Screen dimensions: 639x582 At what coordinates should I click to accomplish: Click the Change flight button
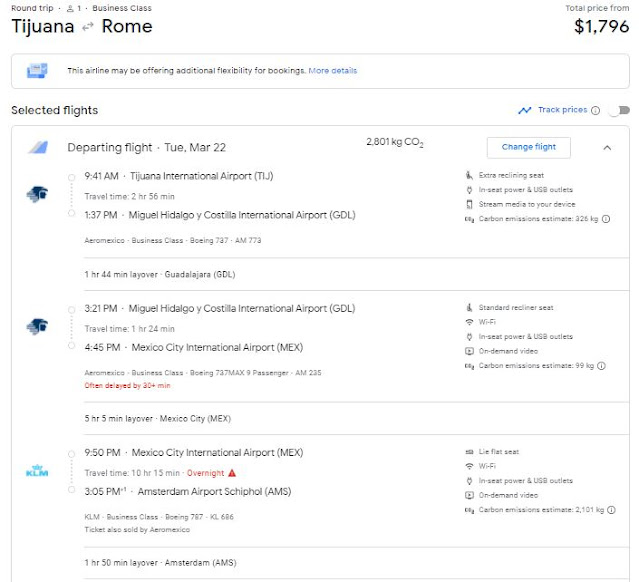pyautogui.click(x=528, y=147)
